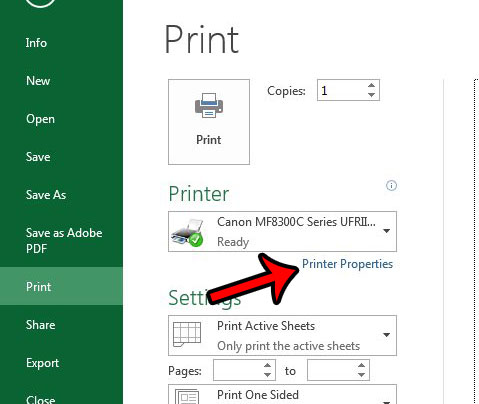Open the Save As option
This screenshot has width=479, height=404.
pos(46,195)
